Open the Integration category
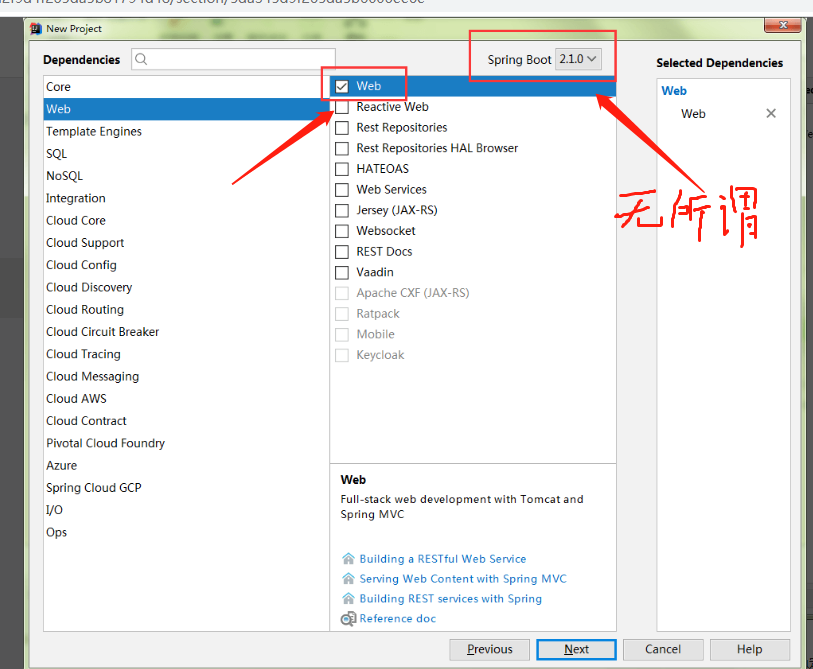 click(x=186, y=198)
